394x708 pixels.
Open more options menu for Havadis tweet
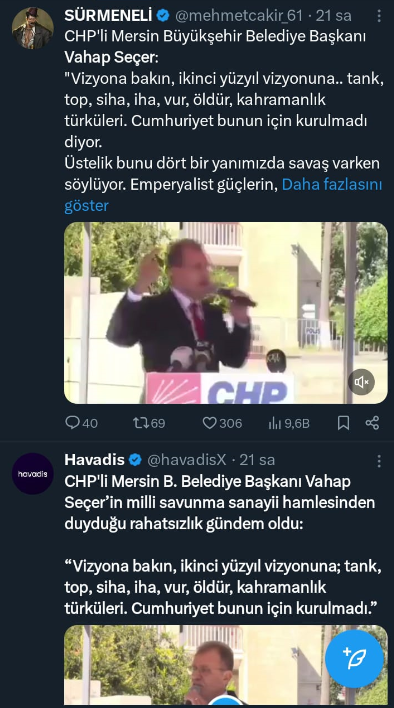[379, 461]
